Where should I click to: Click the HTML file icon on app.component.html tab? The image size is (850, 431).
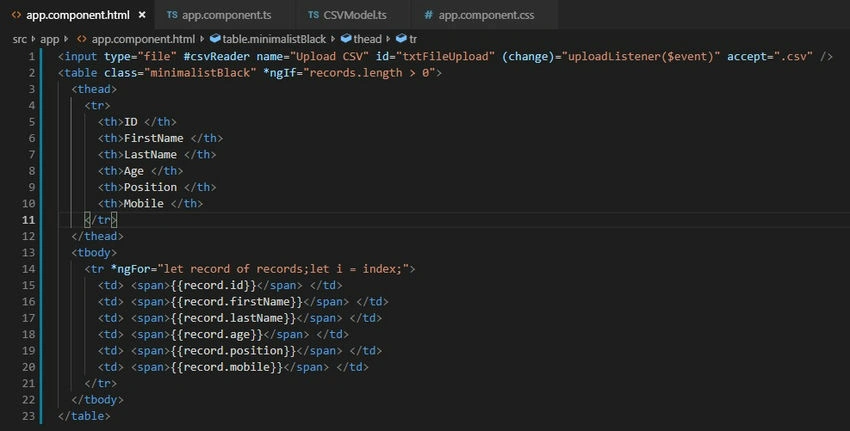tap(16, 15)
